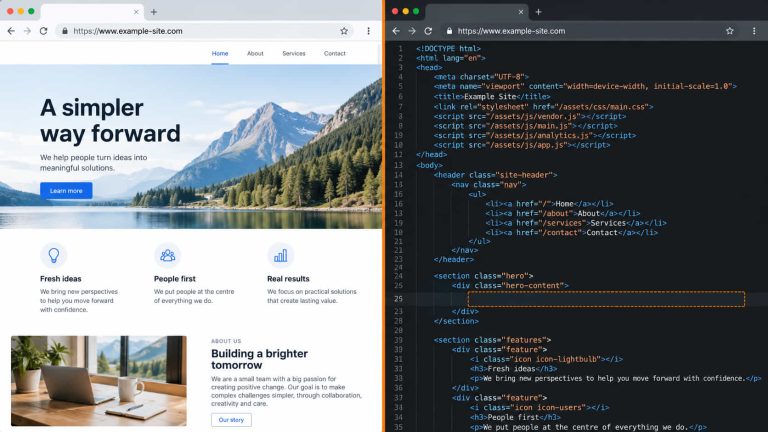This screenshot has height=432, width=768.
Task: Click the lightbulb icon above Fresh ideas
Action: pos(53,255)
